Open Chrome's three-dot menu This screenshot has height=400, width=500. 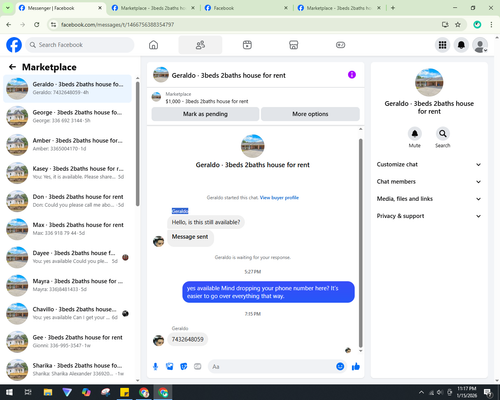(491, 24)
